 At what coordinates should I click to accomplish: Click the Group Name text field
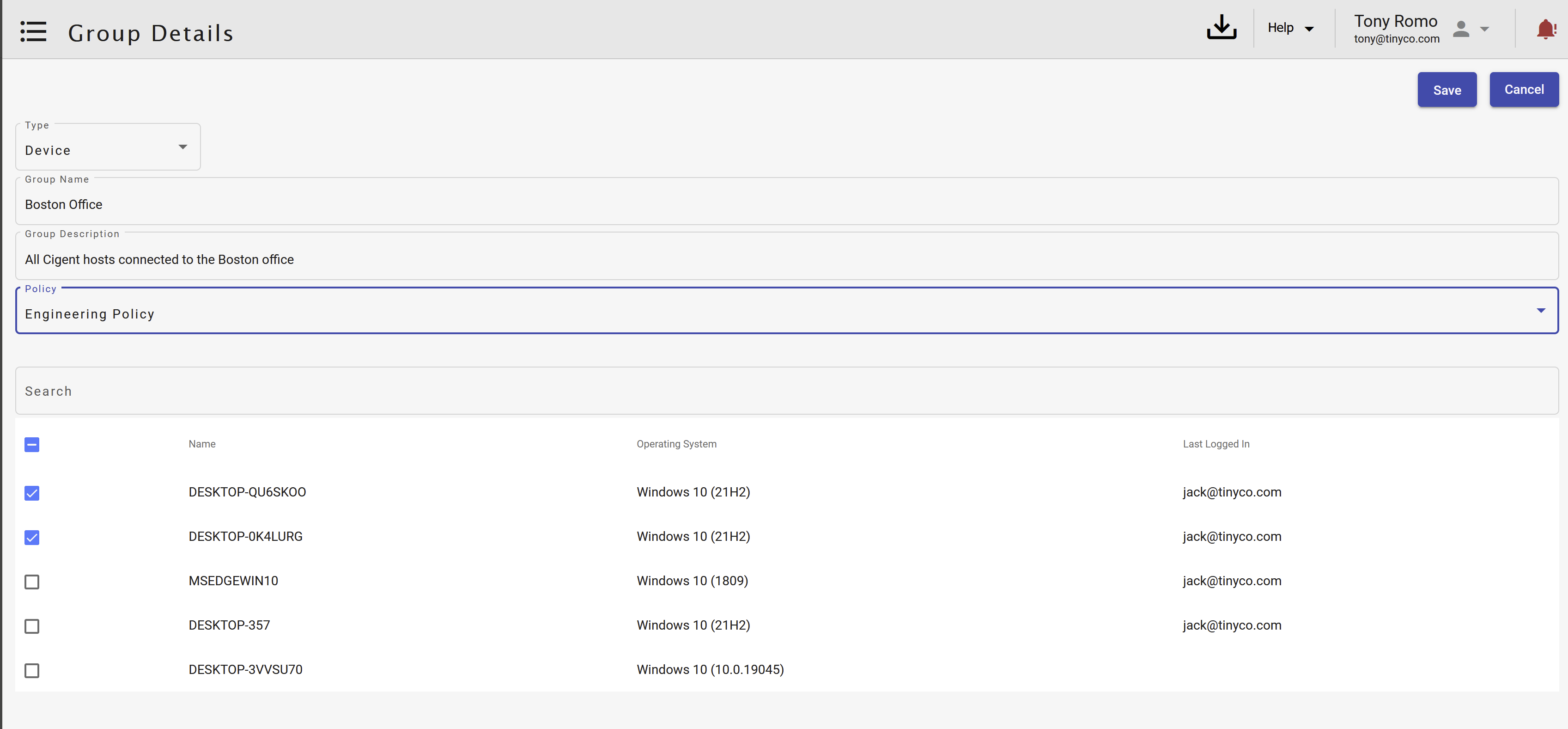click(785, 205)
